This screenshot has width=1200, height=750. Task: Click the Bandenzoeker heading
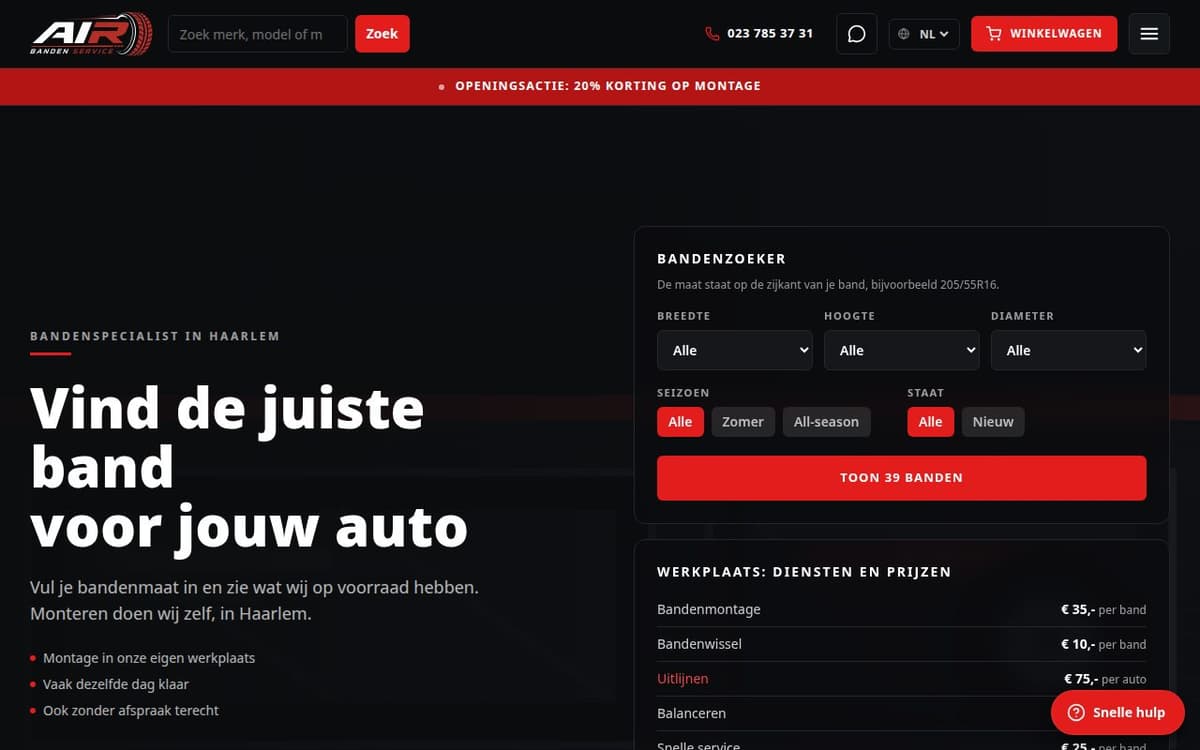(x=722, y=258)
